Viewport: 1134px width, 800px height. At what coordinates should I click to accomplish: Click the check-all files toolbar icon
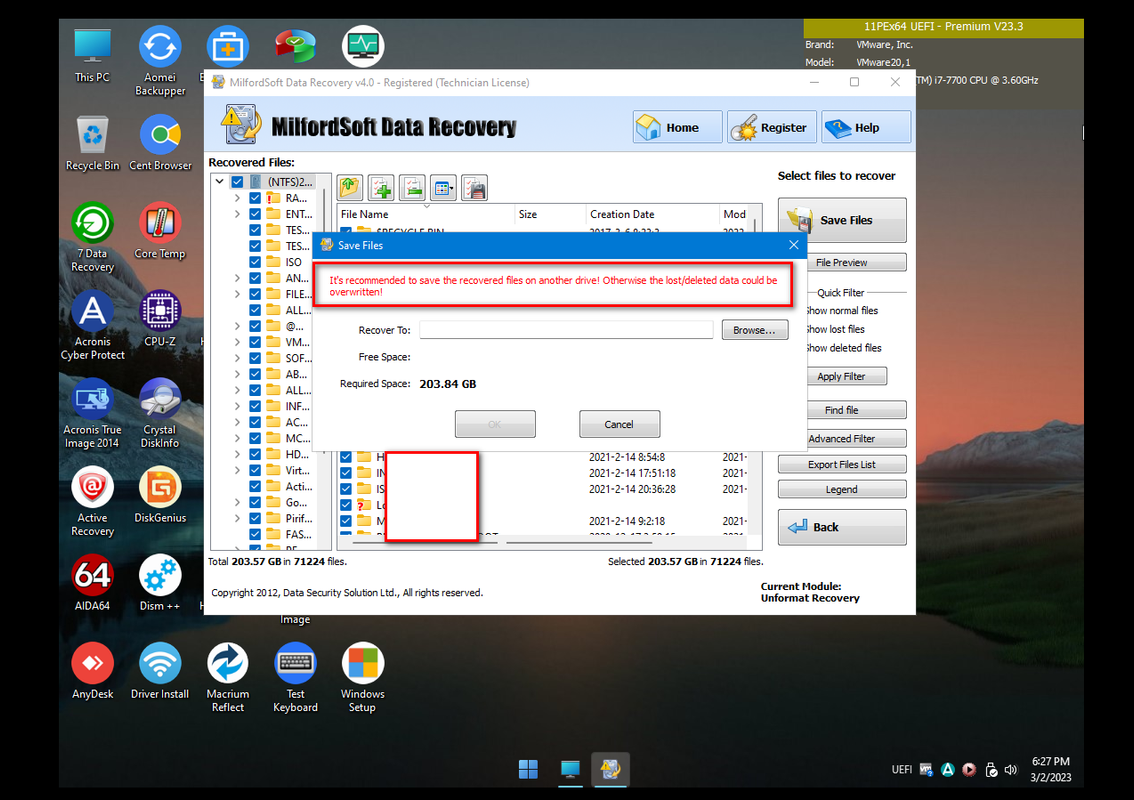pyautogui.click(x=381, y=187)
